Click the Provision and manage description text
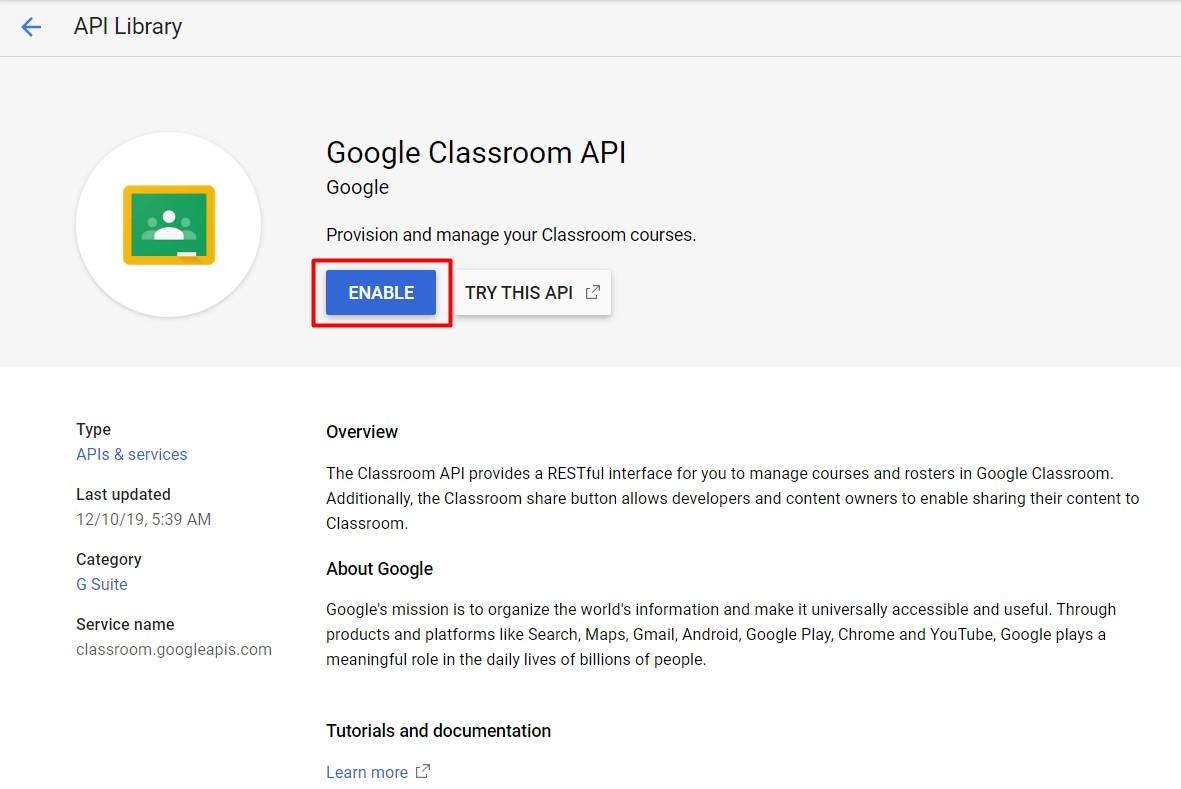 pyautogui.click(x=510, y=235)
